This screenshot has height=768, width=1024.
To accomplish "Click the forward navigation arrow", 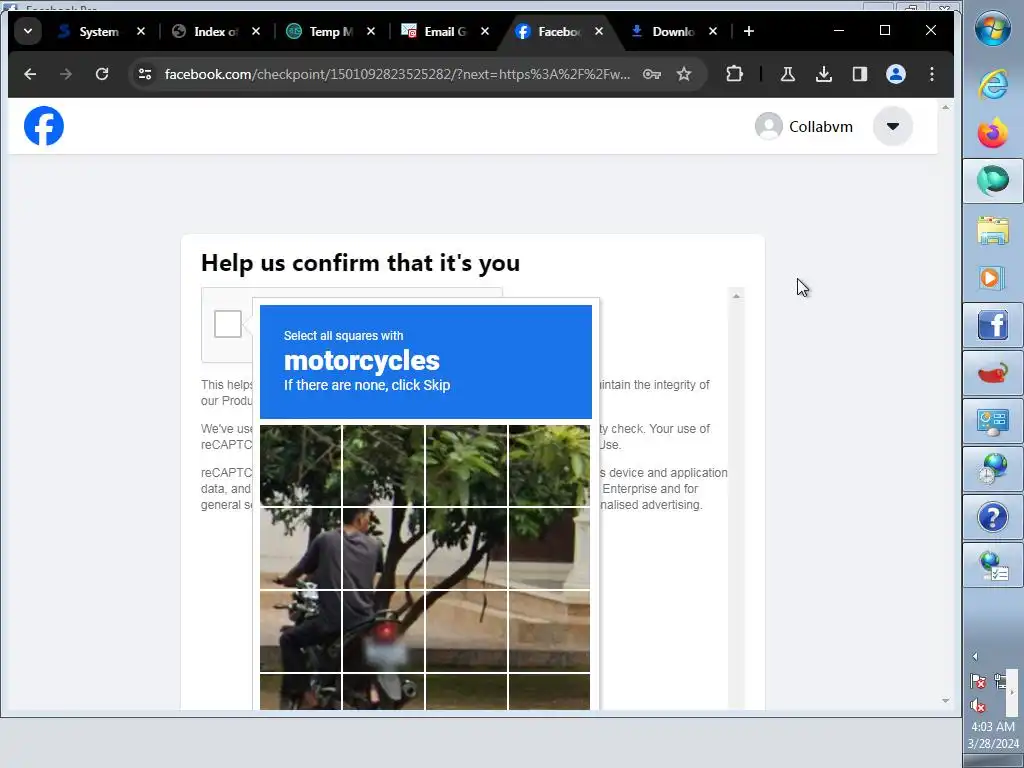I will pos(66,74).
